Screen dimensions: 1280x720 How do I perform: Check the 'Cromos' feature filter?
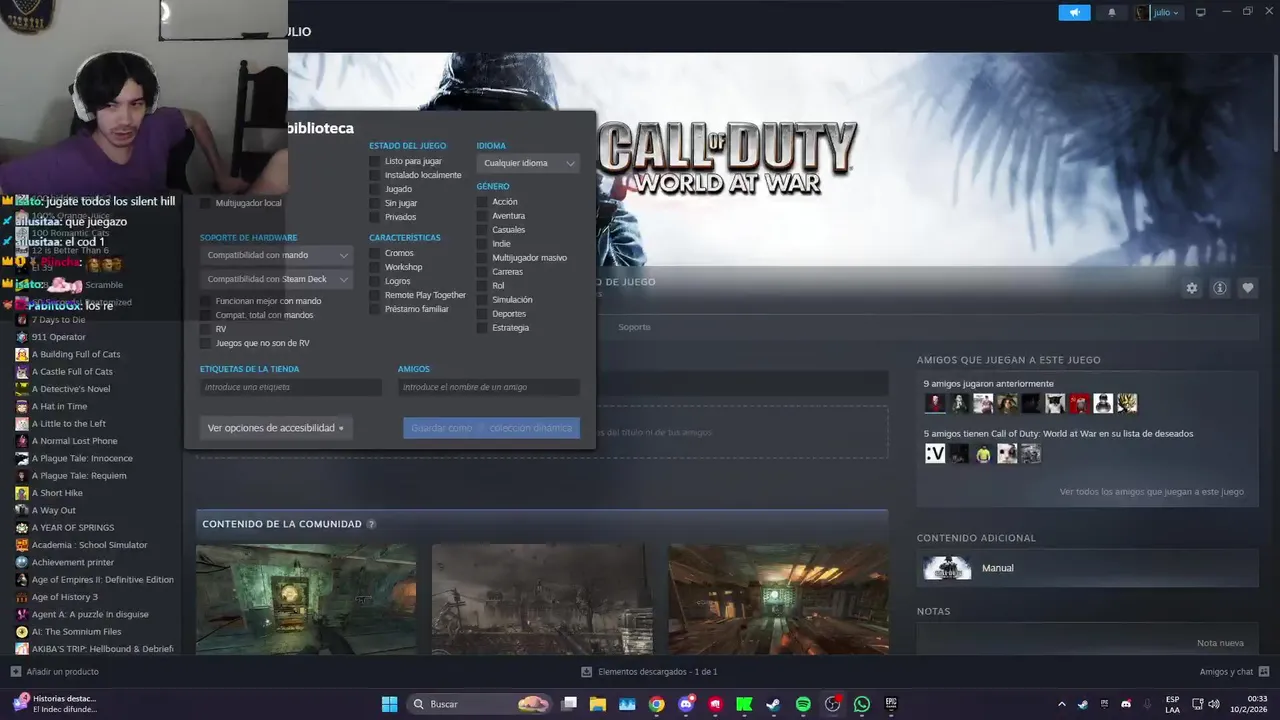tap(375, 253)
